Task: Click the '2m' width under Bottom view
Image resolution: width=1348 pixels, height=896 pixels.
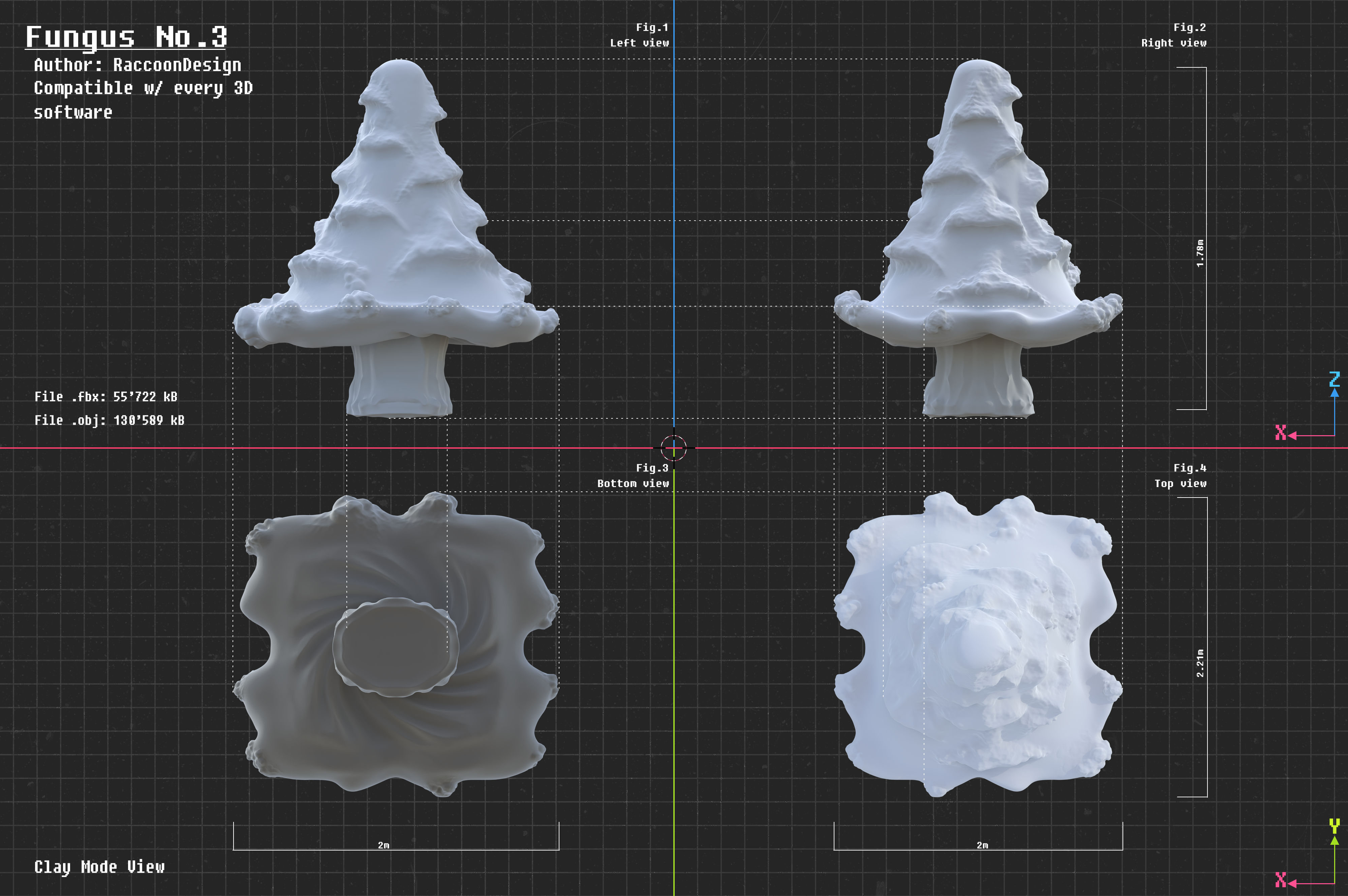Action: [384, 845]
